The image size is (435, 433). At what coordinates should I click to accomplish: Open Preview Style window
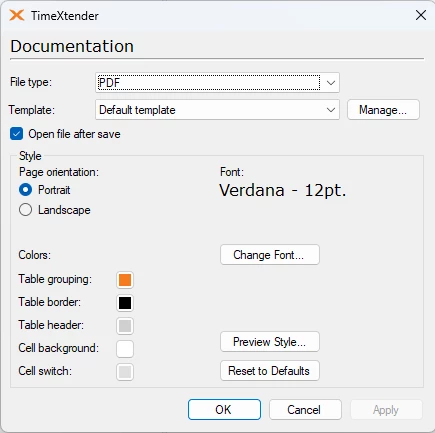point(270,342)
